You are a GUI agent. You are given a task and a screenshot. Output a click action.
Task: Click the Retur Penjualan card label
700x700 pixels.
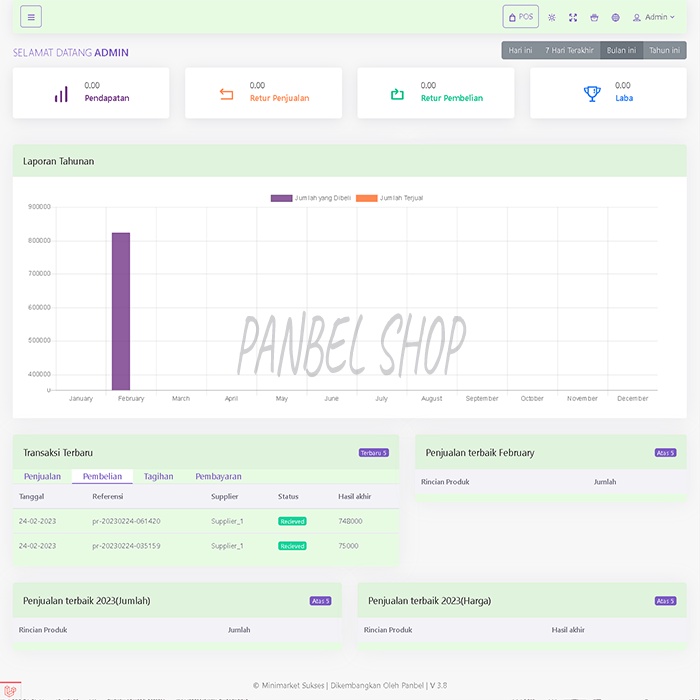[279, 98]
